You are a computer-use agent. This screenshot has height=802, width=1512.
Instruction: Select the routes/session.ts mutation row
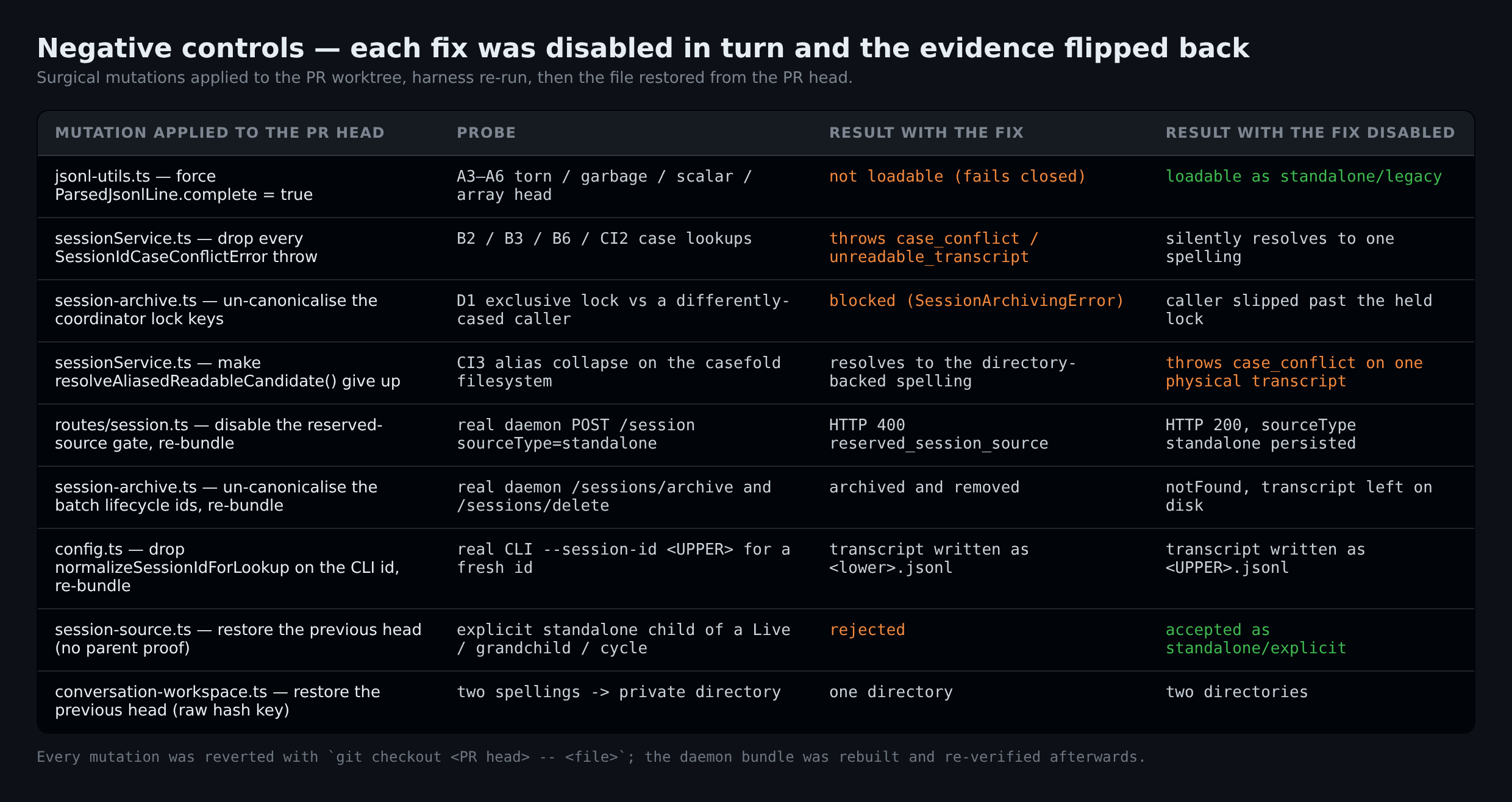pos(756,435)
